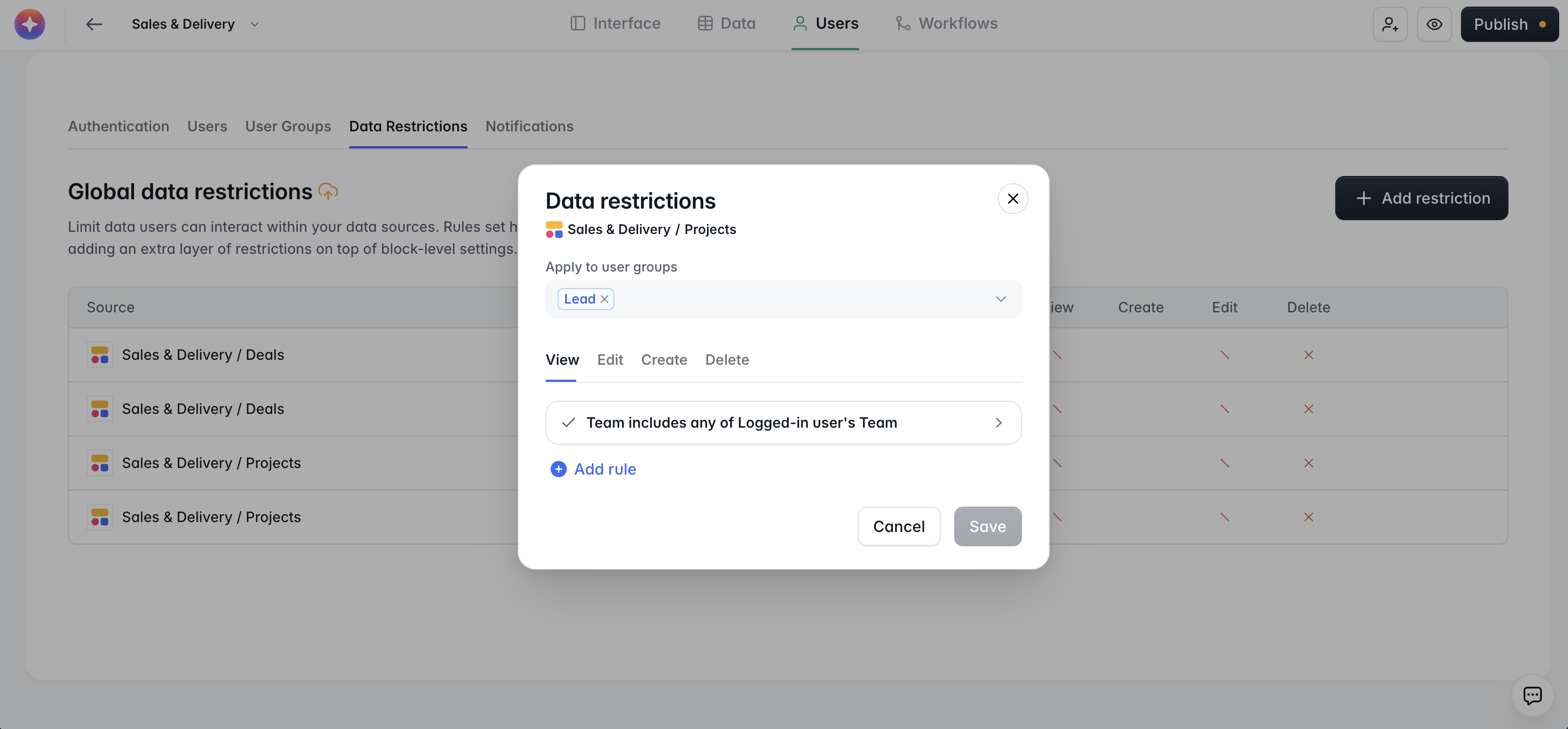Save the data restriction
This screenshot has height=729, width=1568.
987,526
